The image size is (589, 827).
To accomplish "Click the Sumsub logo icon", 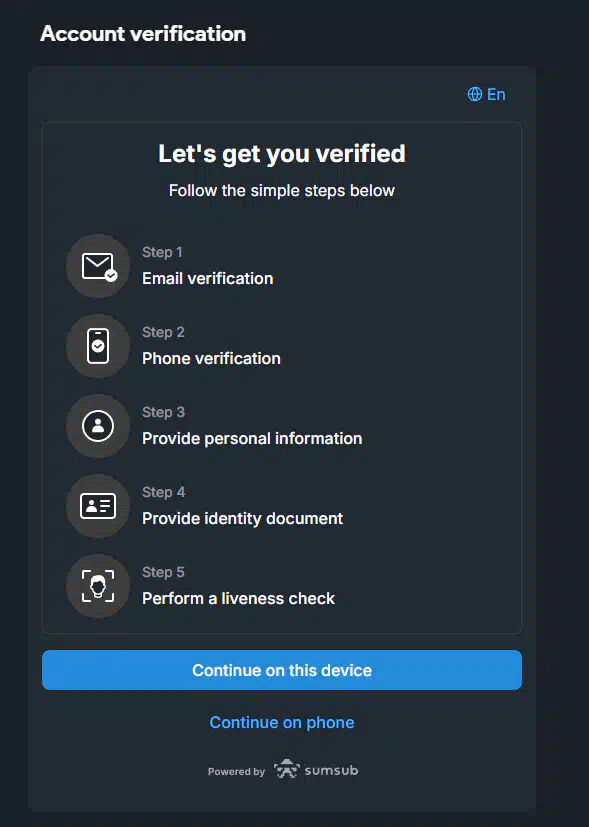I will (x=287, y=770).
